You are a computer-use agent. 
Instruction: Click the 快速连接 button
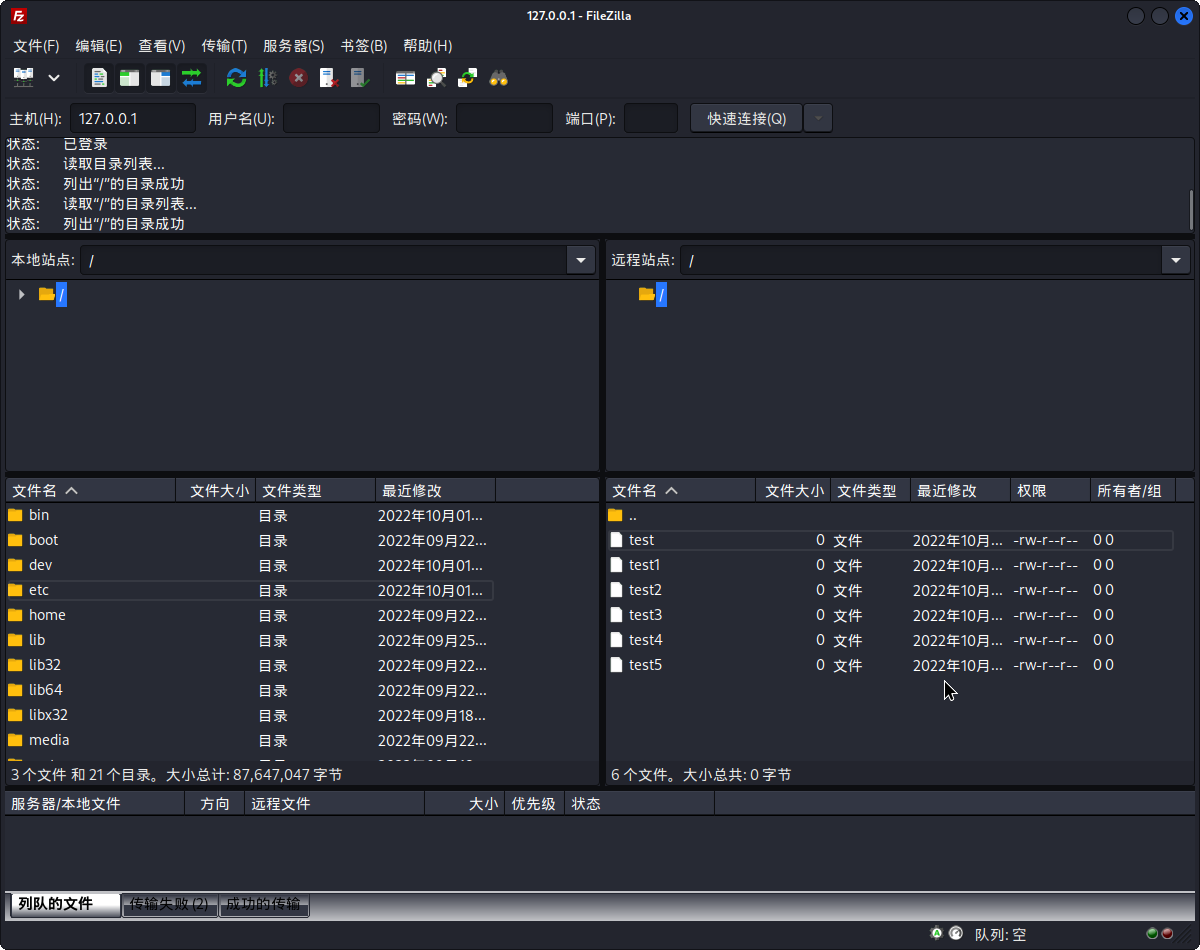(744, 117)
